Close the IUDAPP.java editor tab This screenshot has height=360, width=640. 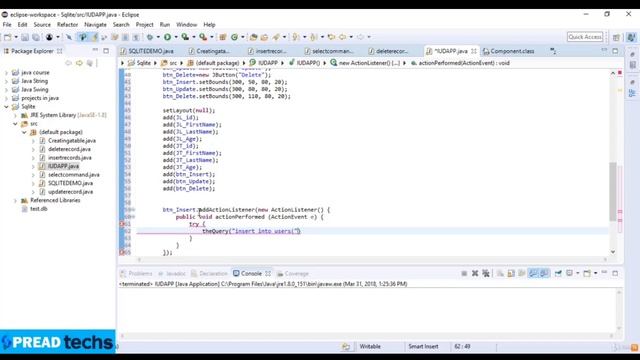pos(473,51)
